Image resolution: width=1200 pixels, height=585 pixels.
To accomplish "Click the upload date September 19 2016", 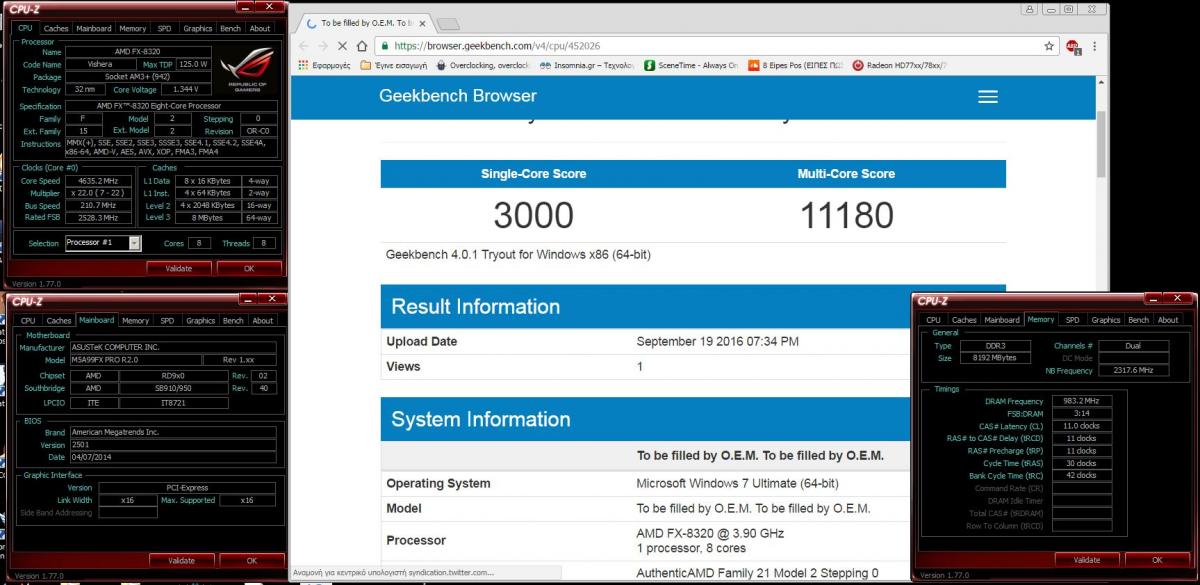I will 718,342.
